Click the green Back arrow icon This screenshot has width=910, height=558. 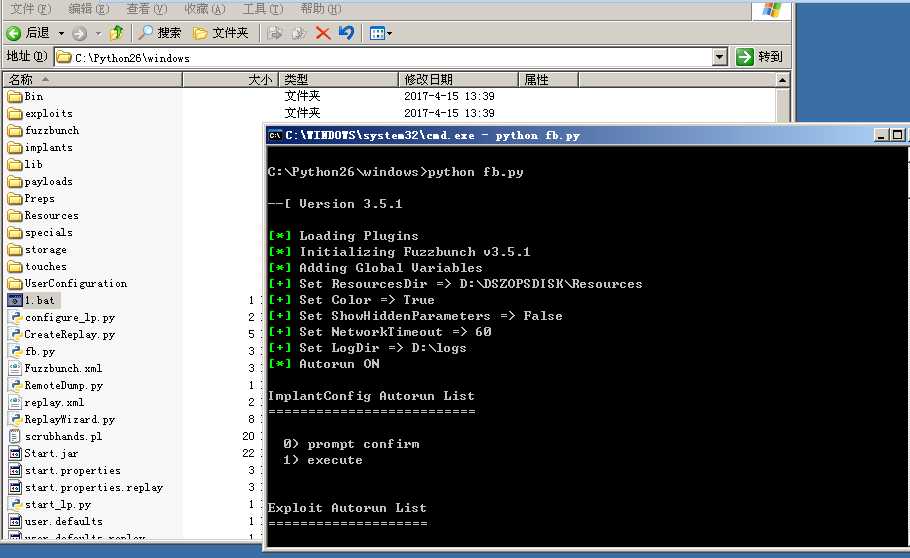(x=13, y=33)
